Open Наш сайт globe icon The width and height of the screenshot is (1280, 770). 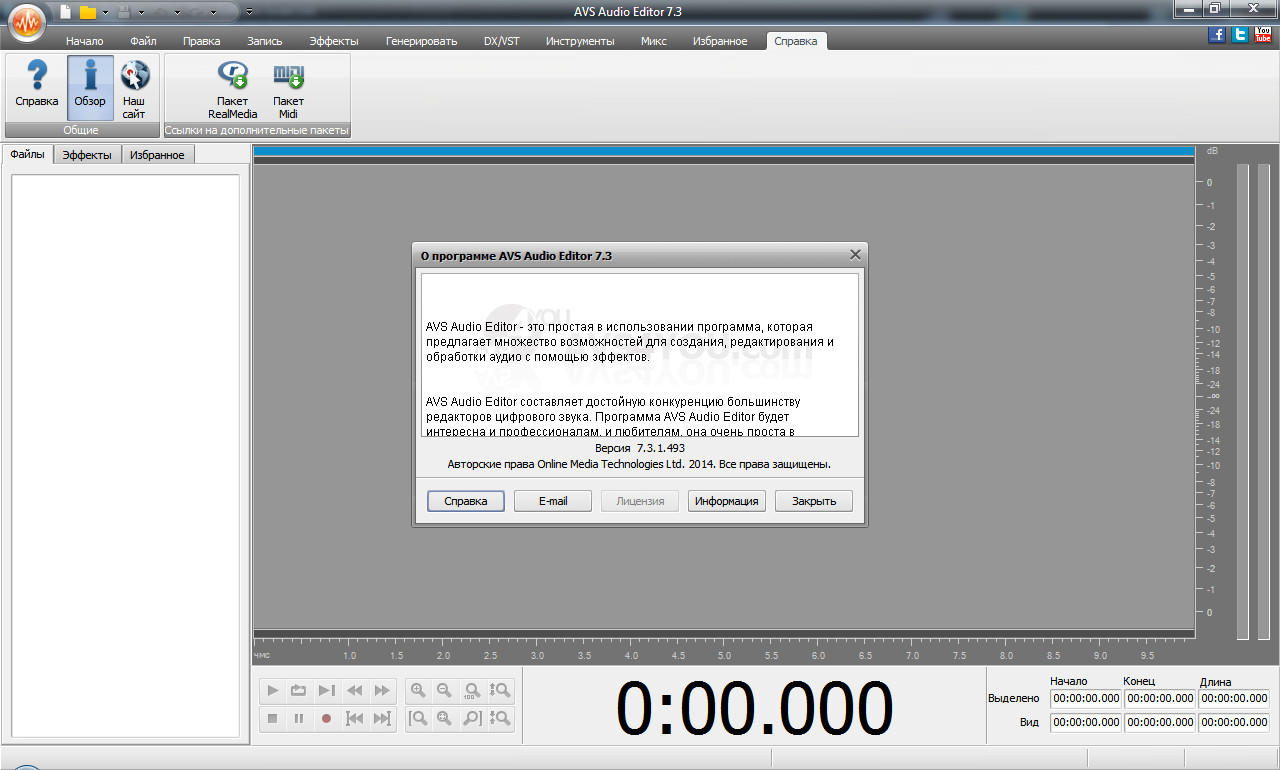[134, 88]
